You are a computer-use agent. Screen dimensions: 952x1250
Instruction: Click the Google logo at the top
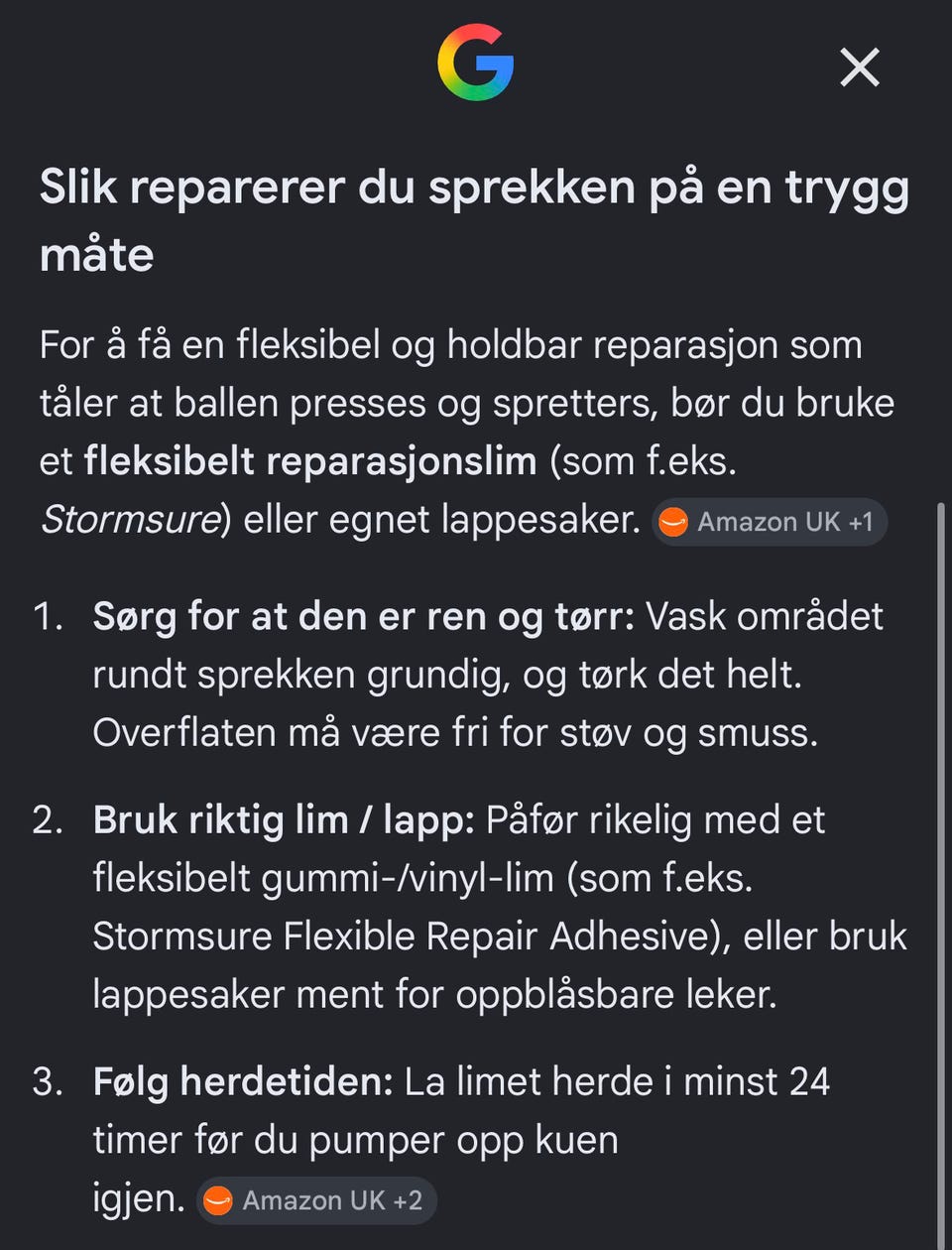click(x=476, y=62)
